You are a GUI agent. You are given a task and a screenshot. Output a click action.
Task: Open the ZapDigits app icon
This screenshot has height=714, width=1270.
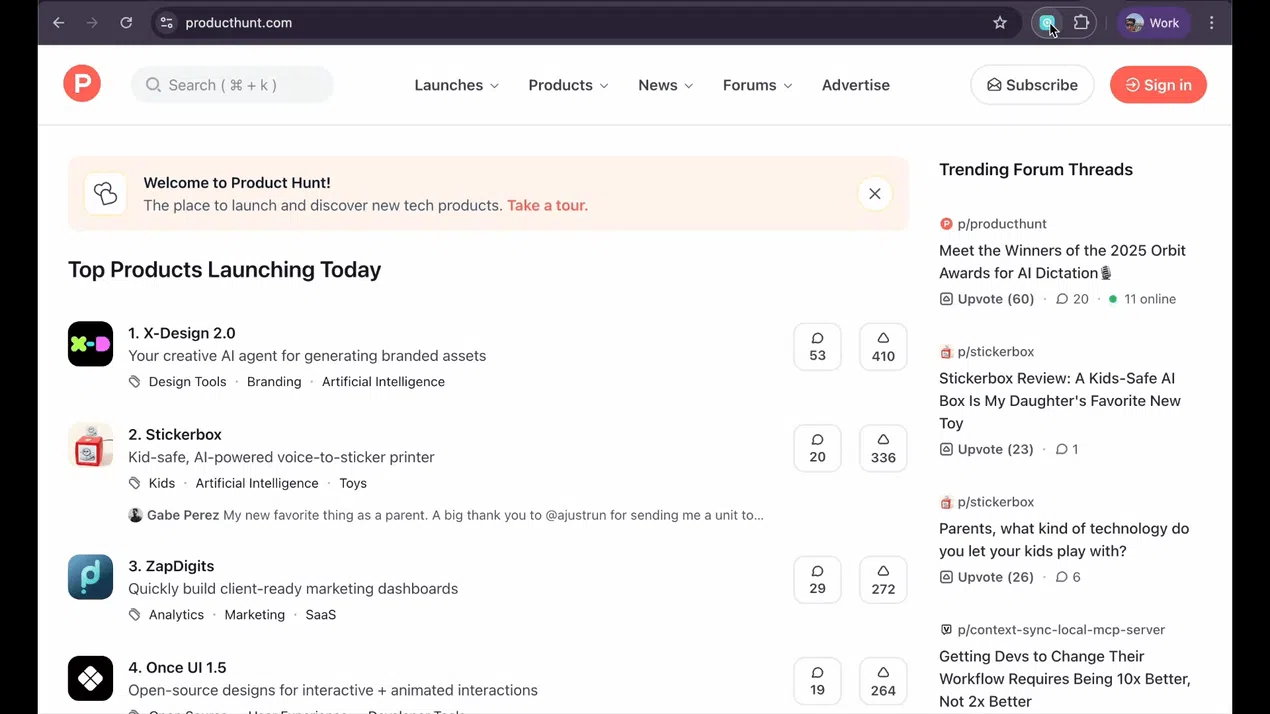pyautogui.click(x=90, y=577)
